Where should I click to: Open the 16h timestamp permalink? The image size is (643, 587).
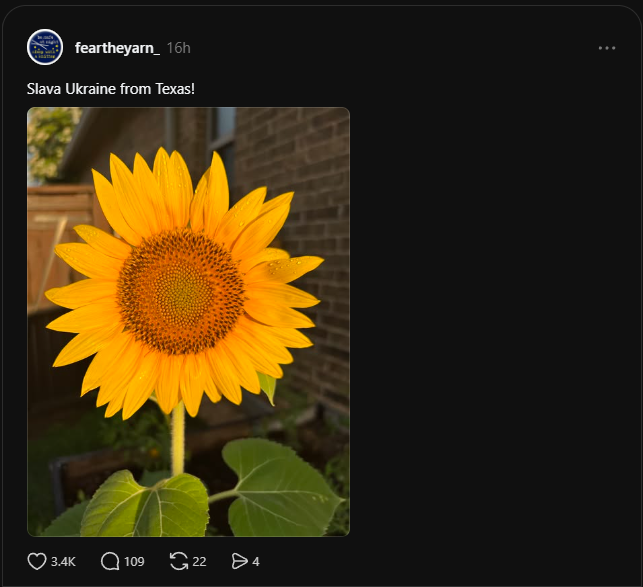point(178,48)
